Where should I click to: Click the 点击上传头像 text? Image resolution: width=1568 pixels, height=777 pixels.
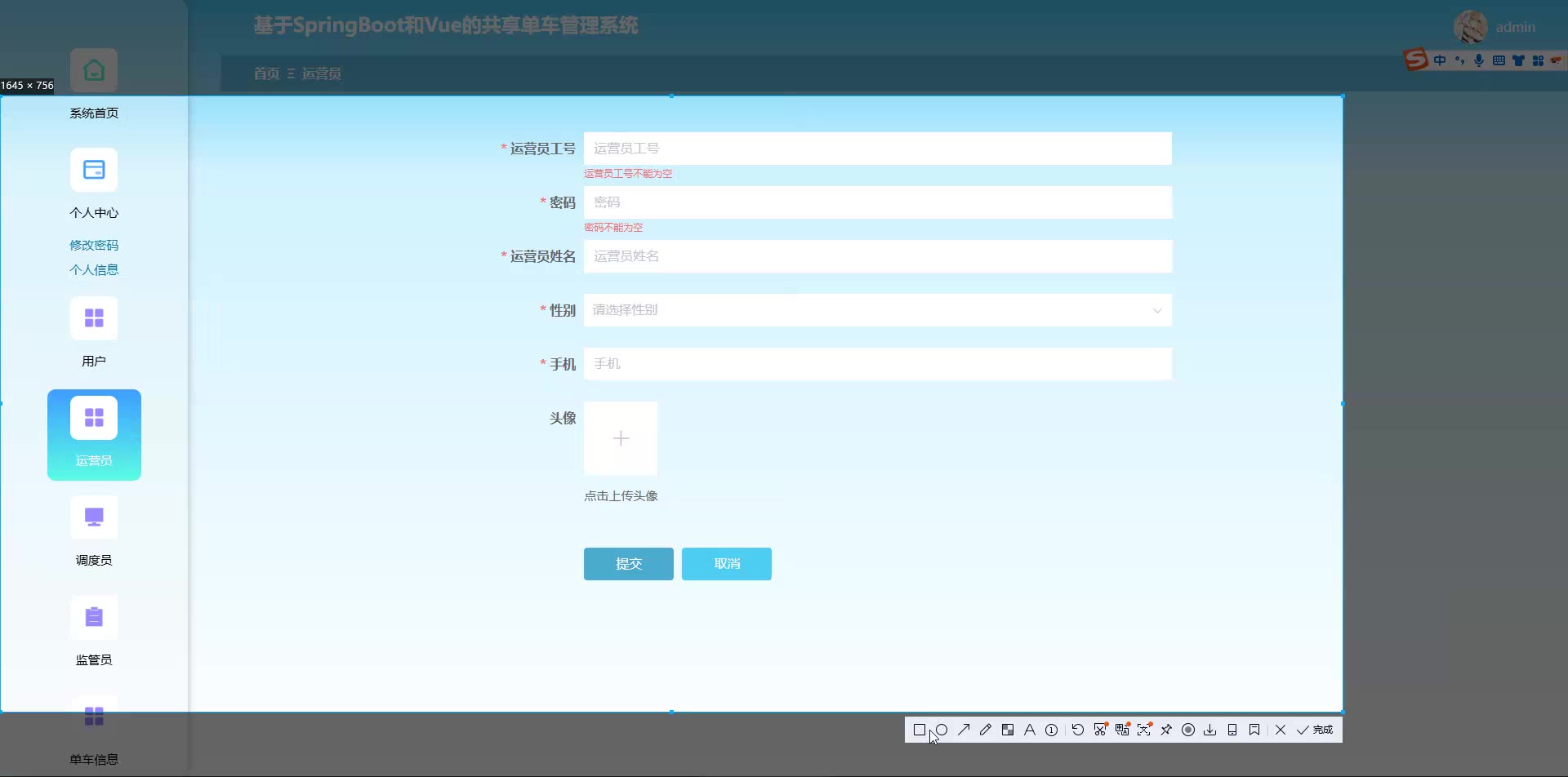(x=621, y=495)
